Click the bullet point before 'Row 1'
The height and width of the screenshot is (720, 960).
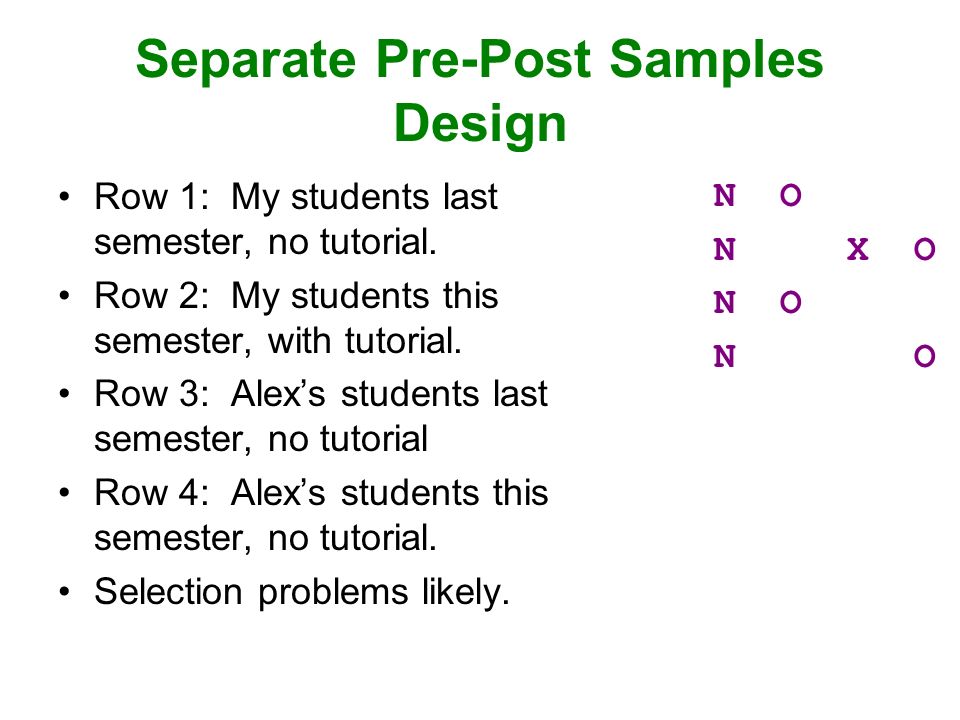65,197
